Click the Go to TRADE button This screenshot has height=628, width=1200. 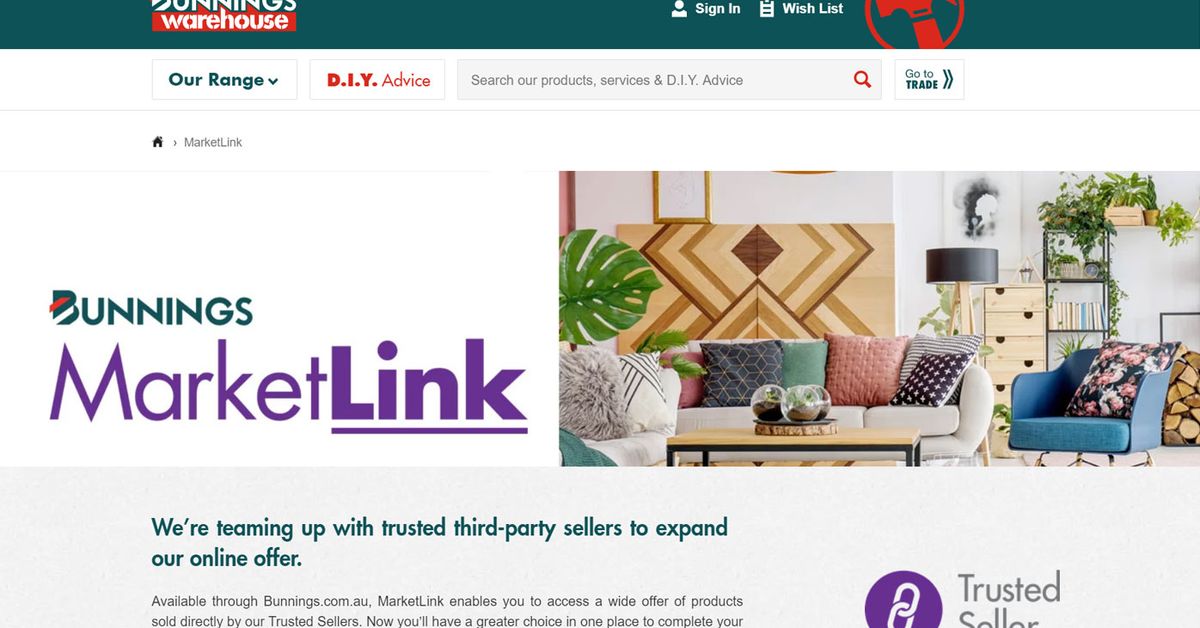point(929,80)
